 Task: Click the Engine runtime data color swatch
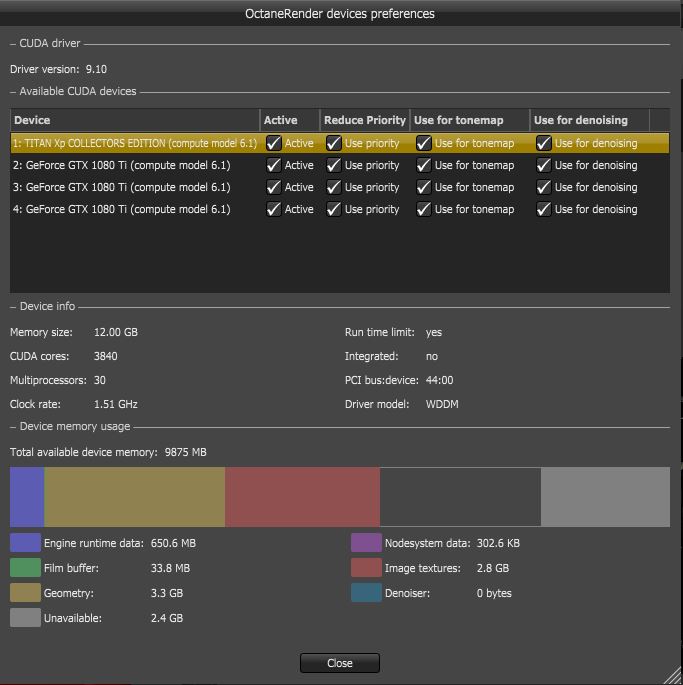pos(25,543)
